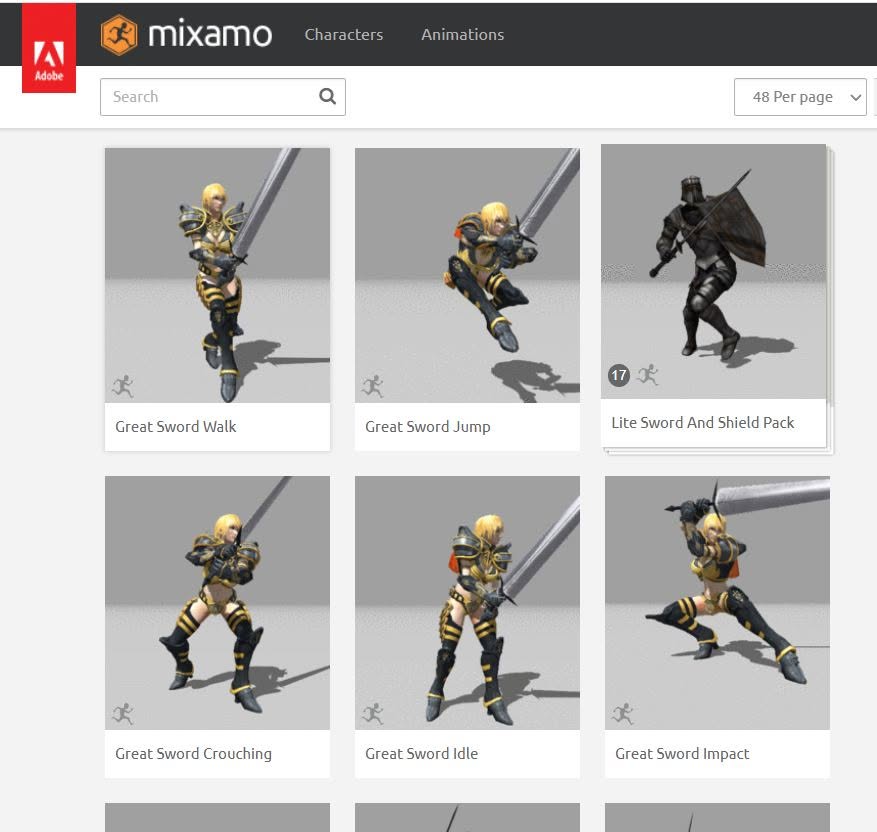Open the 48 Per page dropdown
877x832 pixels.
point(800,97)
